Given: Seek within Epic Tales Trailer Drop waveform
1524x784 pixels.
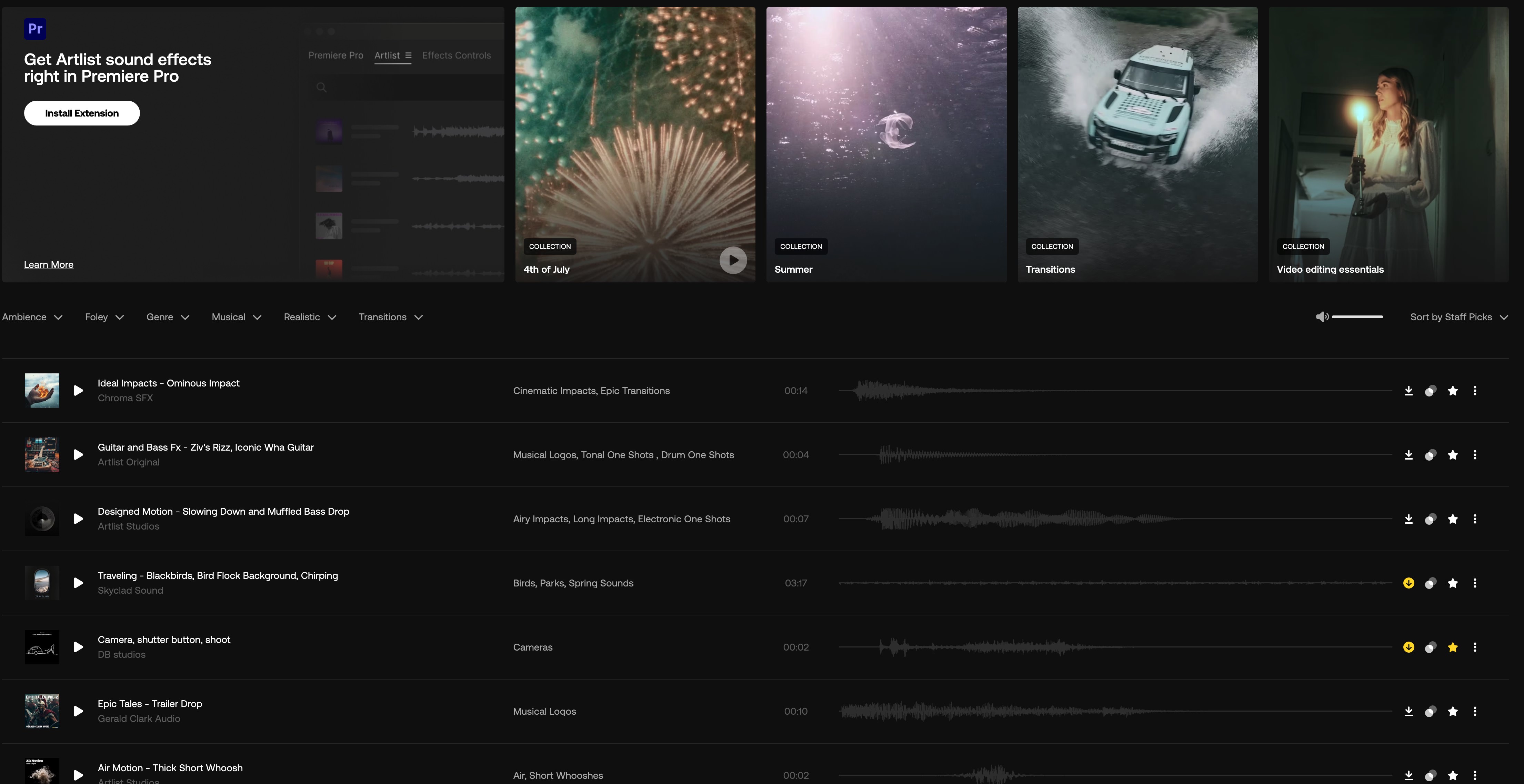Looking at the screenshot, I should coord(1115,711).
